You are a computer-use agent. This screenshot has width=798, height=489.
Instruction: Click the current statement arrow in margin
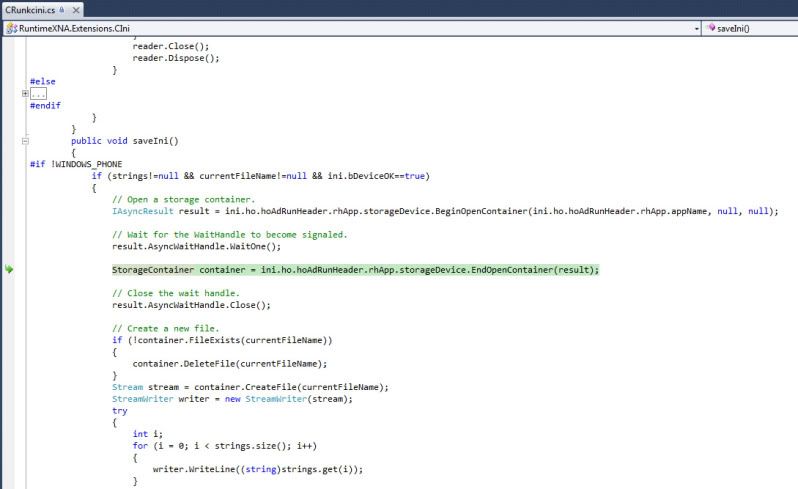pos(9,269)
